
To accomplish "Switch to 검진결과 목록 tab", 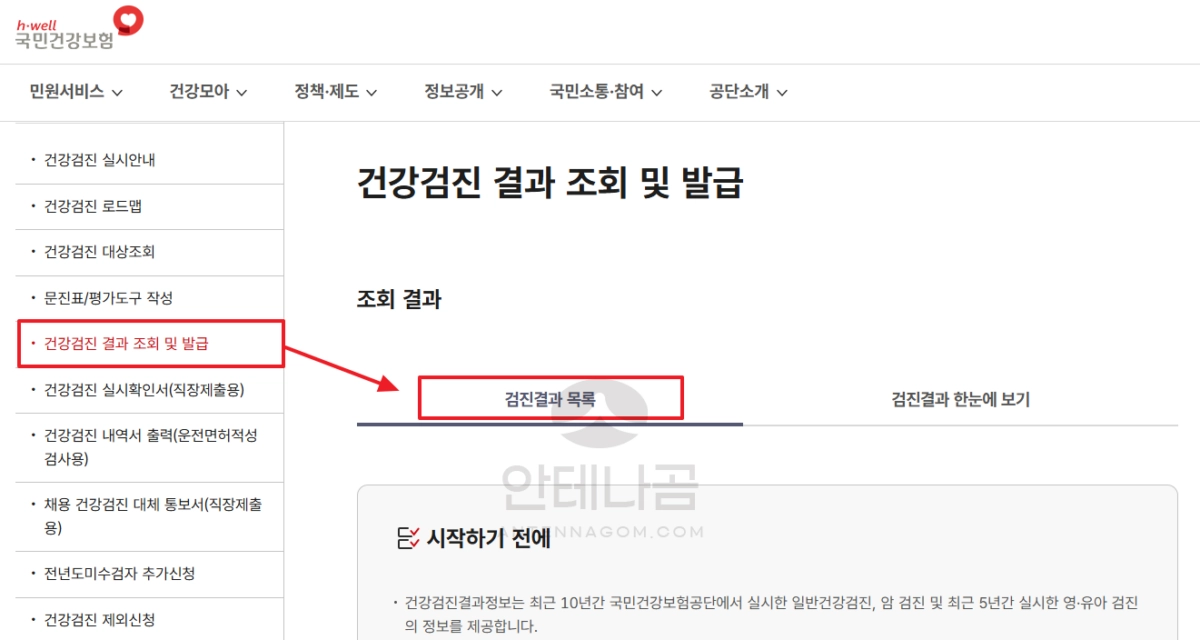I will pos(550,399).
